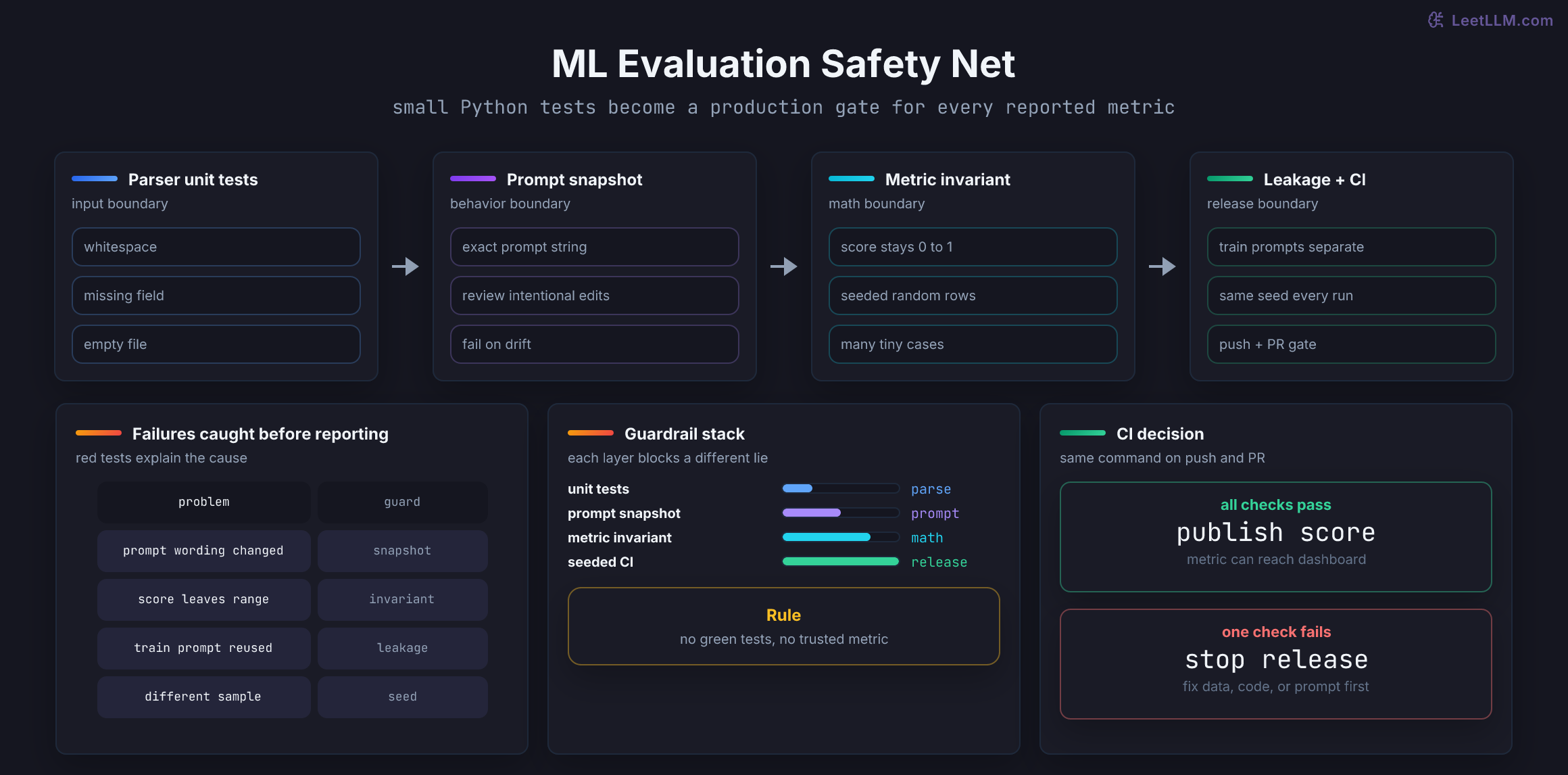Click the Prompt snapshot heading
This screenshot has width=1568, height=775.
[x=574, y=179]
